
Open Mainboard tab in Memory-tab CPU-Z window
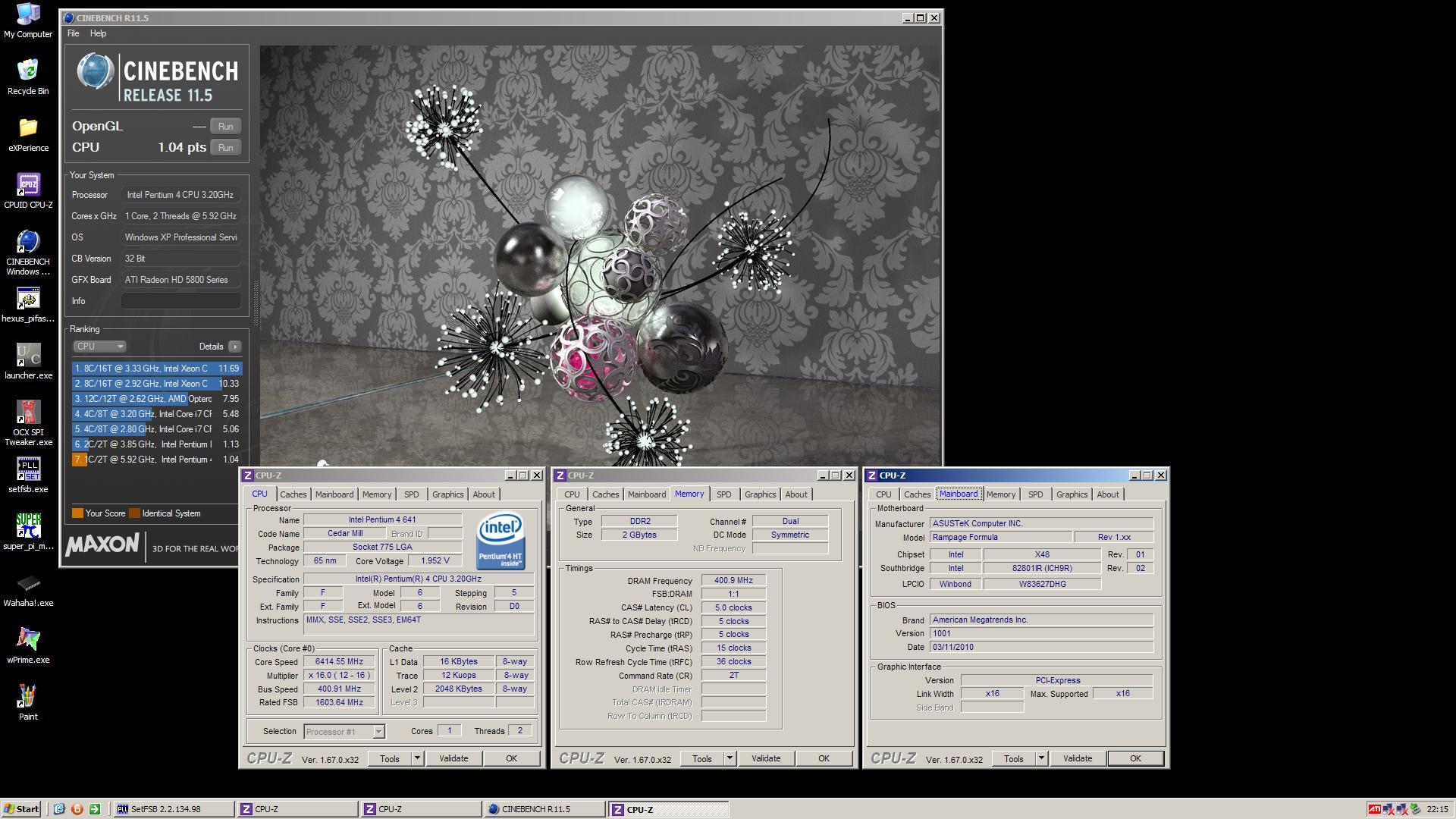[x=646, y=494]
